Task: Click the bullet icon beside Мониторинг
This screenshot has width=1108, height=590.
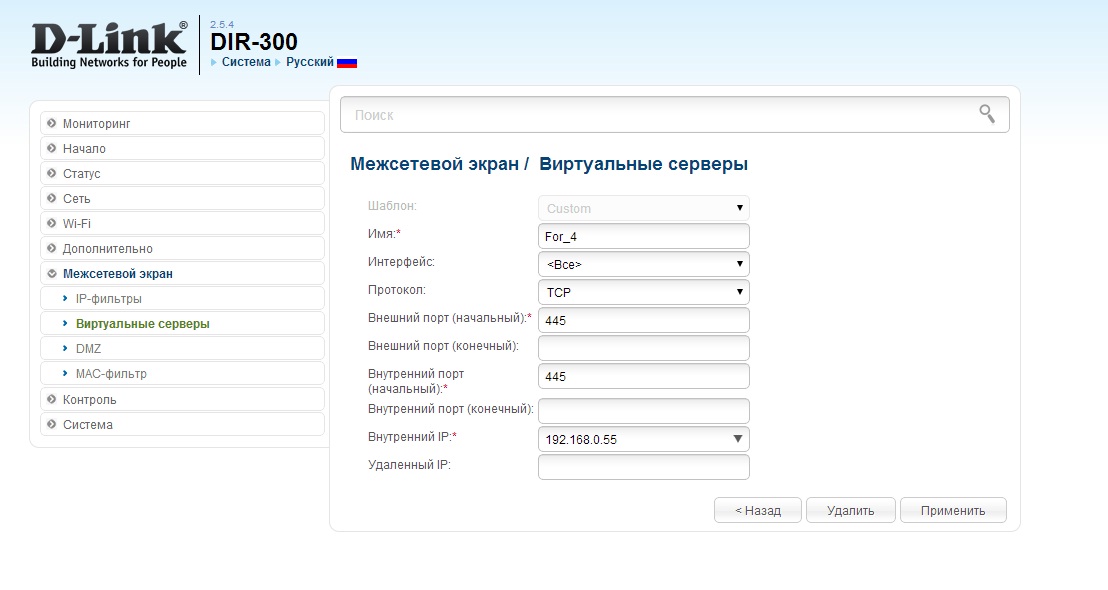Action: (x=52, y=123)
